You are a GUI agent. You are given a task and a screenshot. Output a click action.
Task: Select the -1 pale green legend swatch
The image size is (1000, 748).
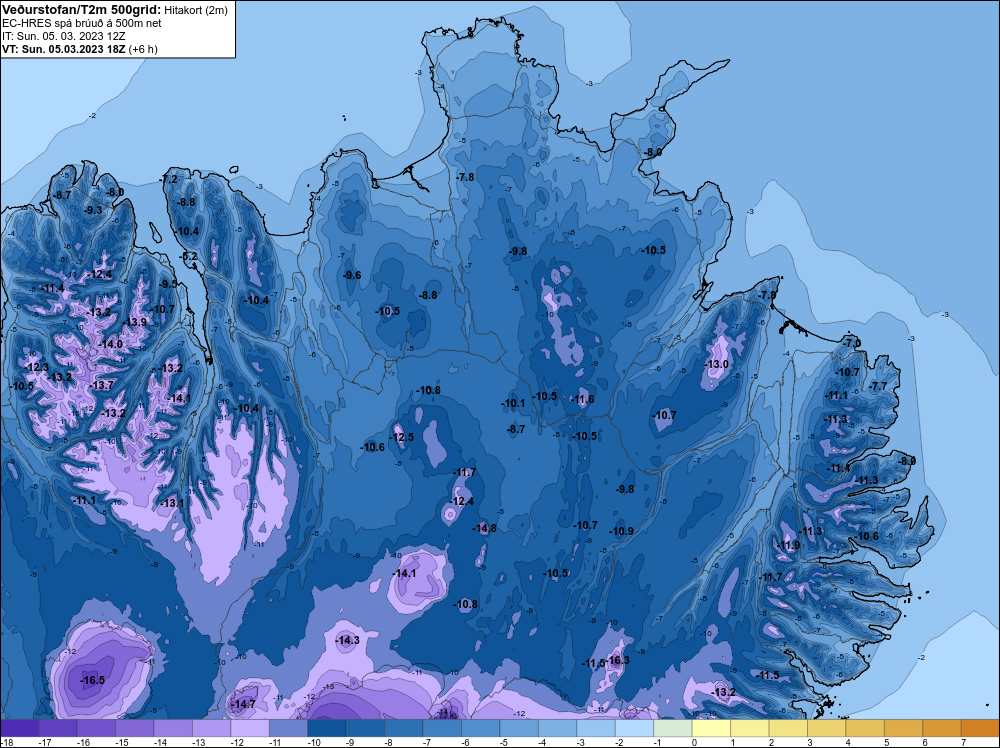point(672,728)
